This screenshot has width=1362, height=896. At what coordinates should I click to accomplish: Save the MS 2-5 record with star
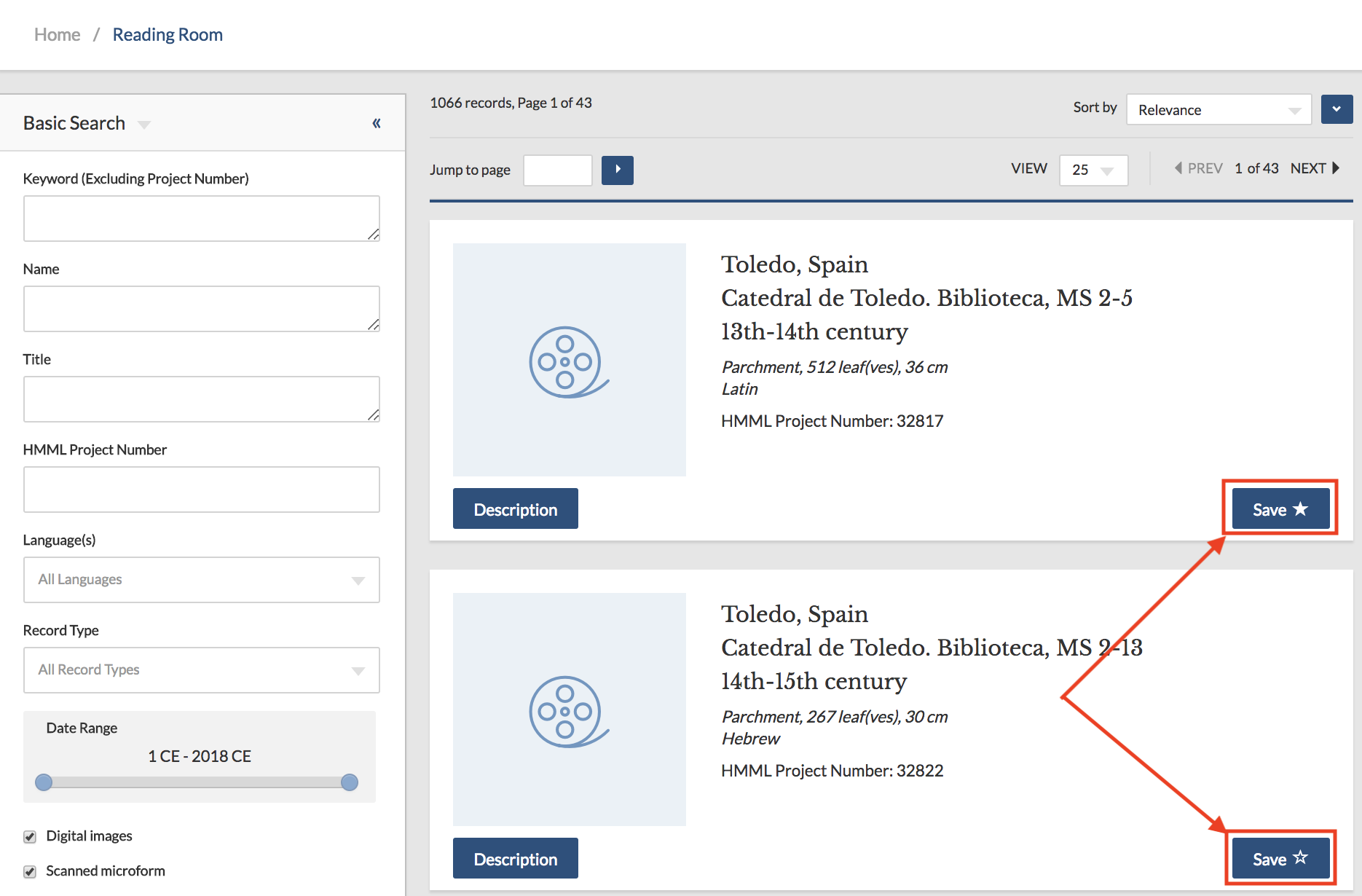pos(1280,509)
